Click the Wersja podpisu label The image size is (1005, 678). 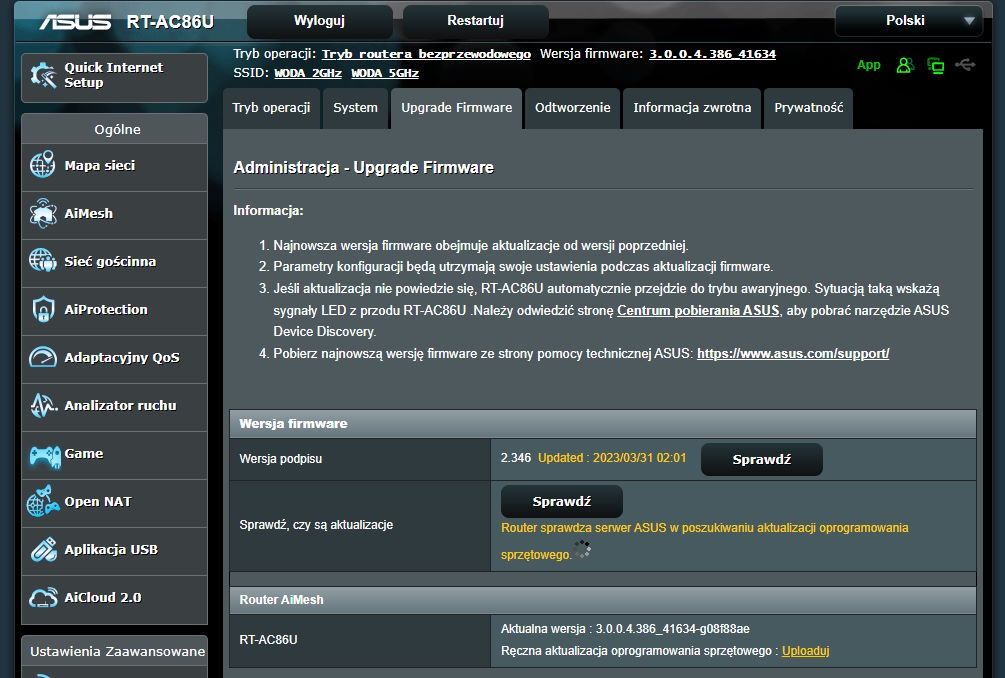coord(281,459)
